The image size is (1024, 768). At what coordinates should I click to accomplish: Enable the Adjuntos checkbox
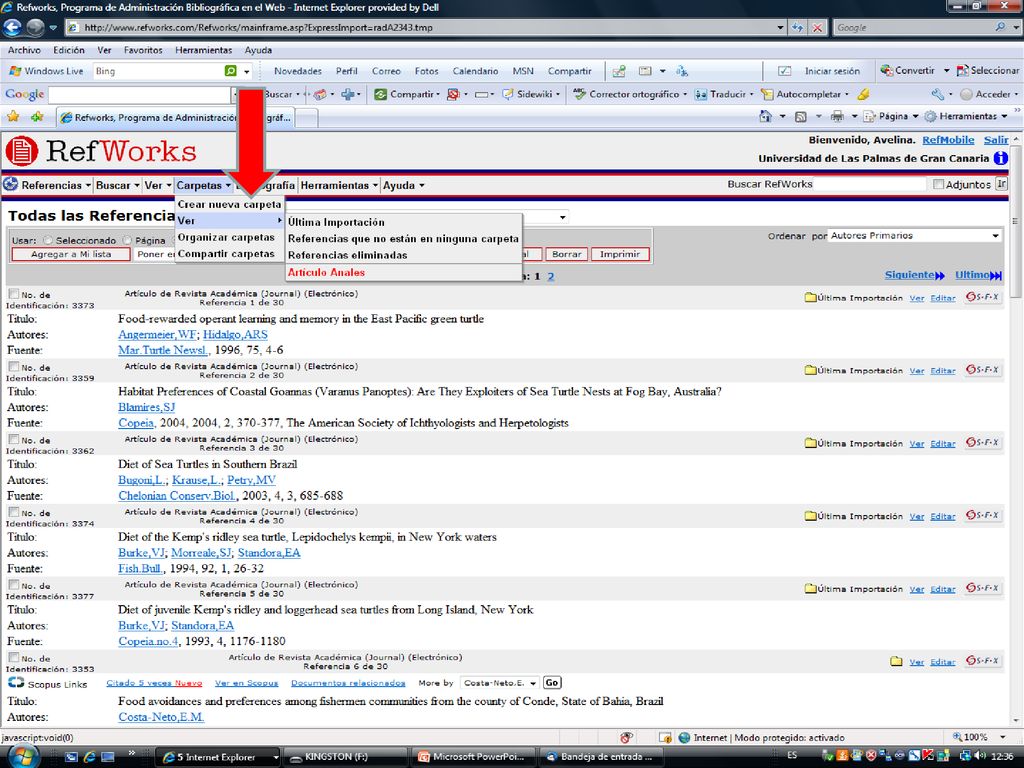pos(938,184)
